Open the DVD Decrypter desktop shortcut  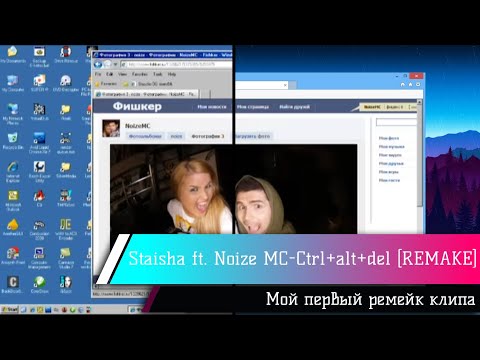click(66, 83)
